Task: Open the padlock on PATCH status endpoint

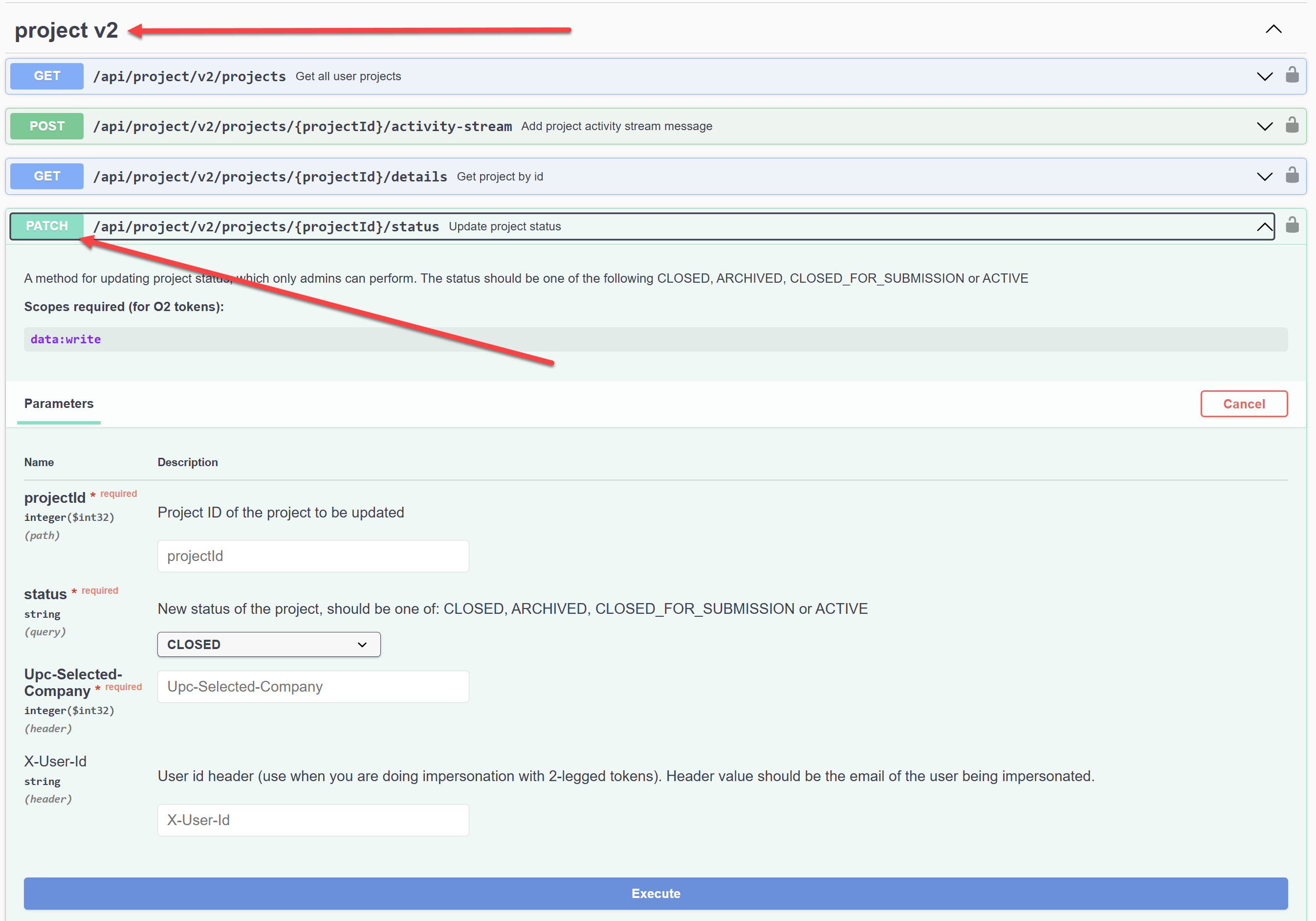Action: pos(1293,225)
